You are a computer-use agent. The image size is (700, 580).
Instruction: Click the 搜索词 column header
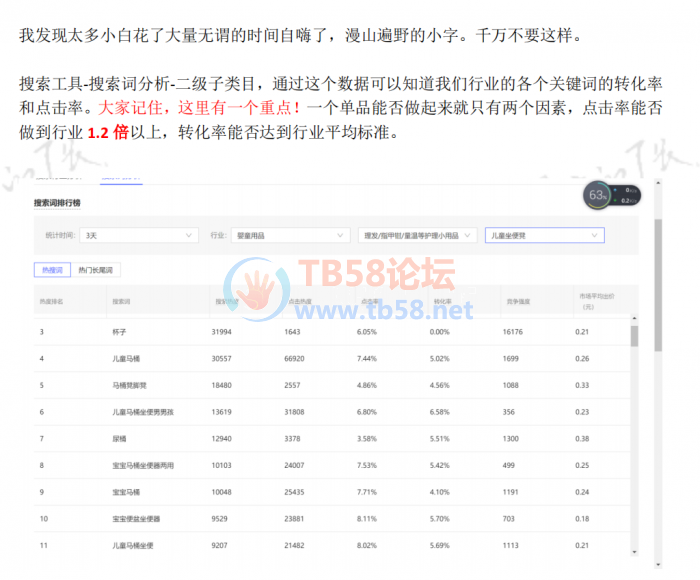(x=121, y=301)
